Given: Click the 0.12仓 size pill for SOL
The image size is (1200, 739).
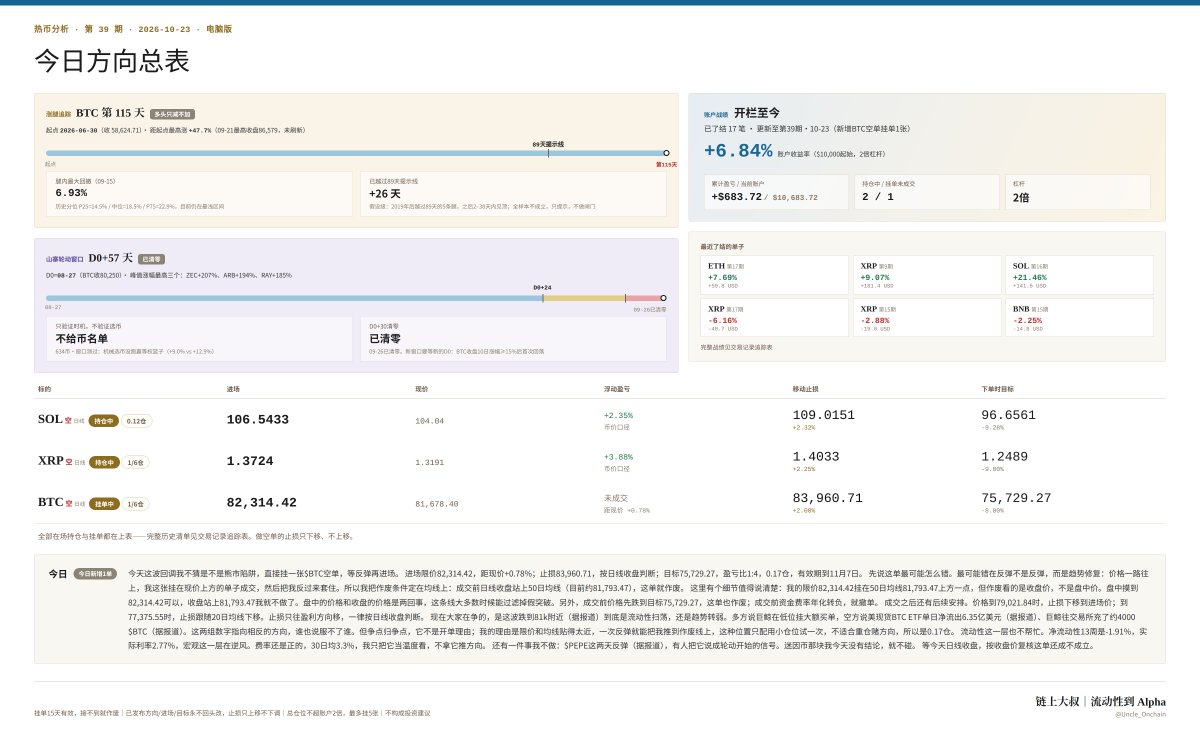Looking at the screenshot, I should pyautogui.click(x=137, y=421).
